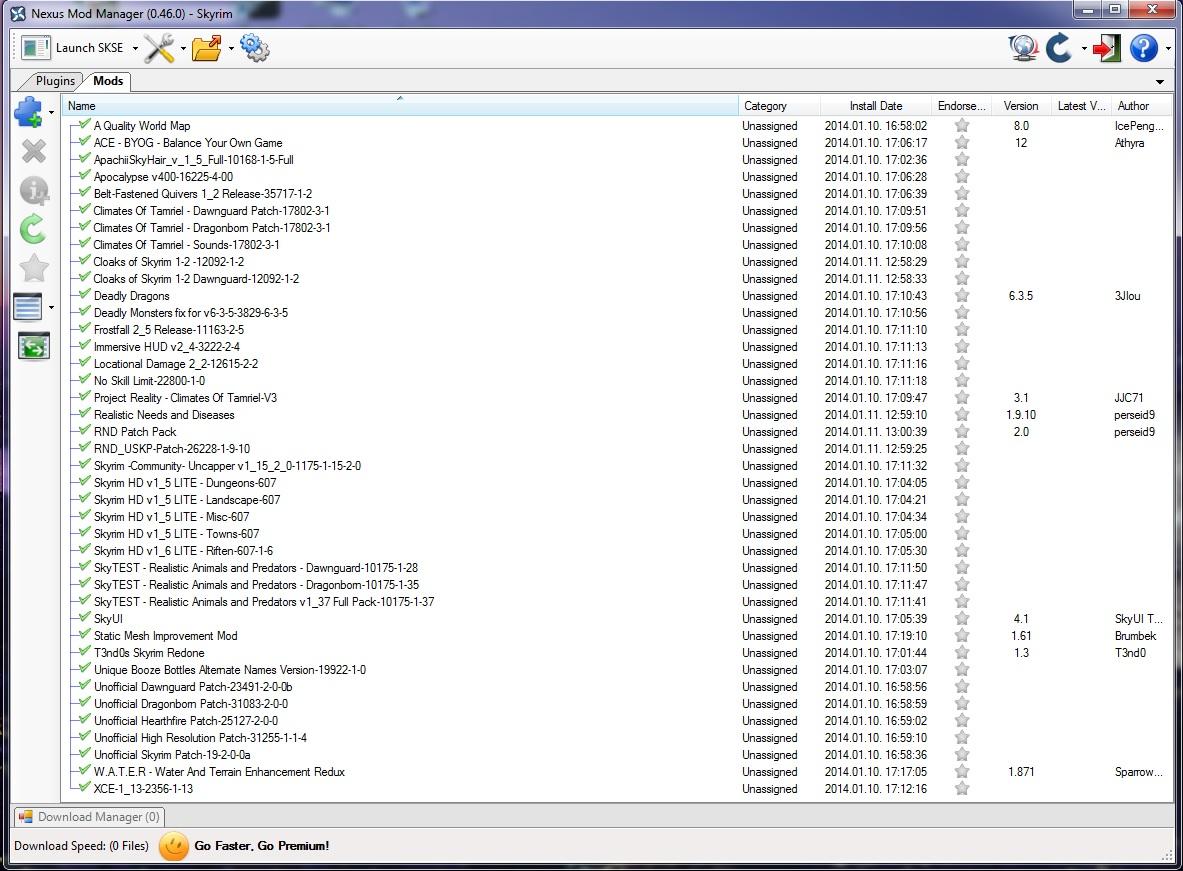Image resolution: width=1183 pixels, height=871 pixels.
Task: Click the mod info icon in sidebar
Action: (34, 190)
